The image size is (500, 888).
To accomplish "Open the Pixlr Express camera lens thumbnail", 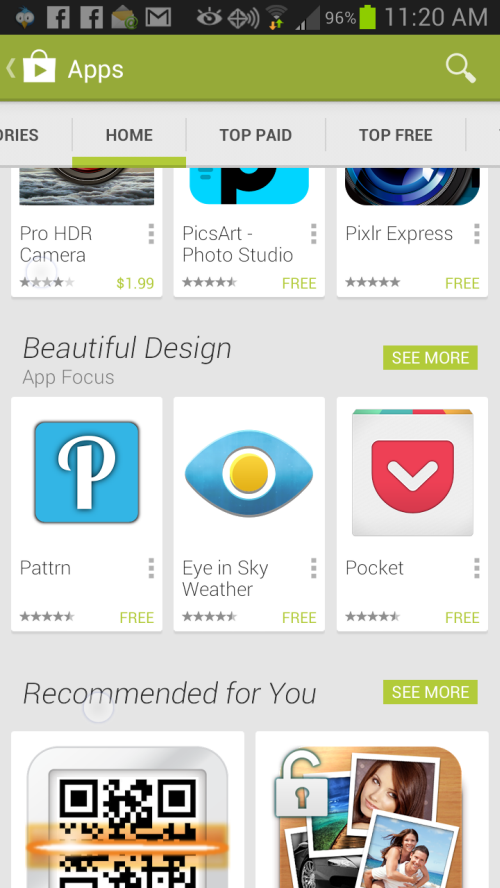I will click(412, 186).
